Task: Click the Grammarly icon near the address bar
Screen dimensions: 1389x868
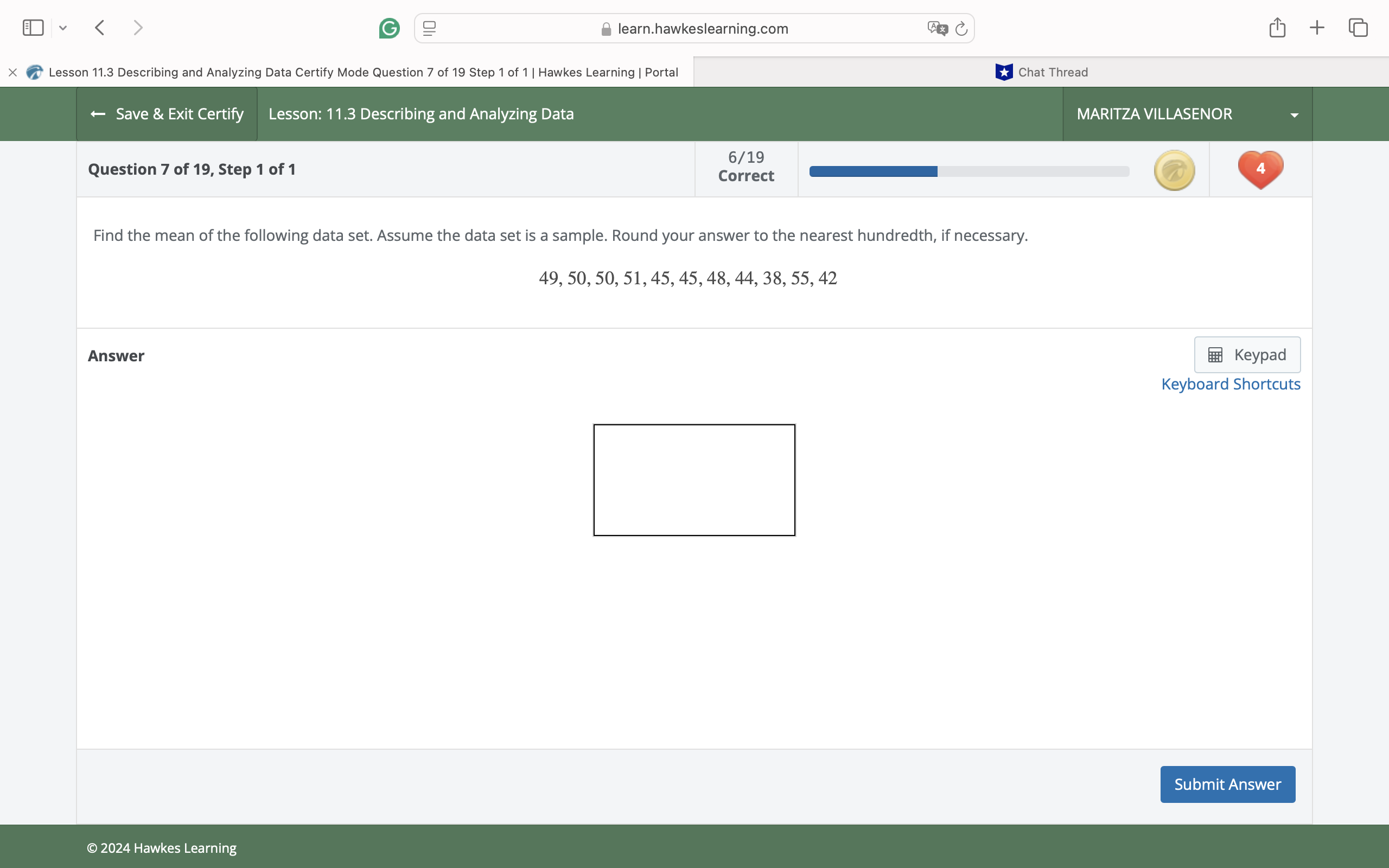Action: coord(389,28)
